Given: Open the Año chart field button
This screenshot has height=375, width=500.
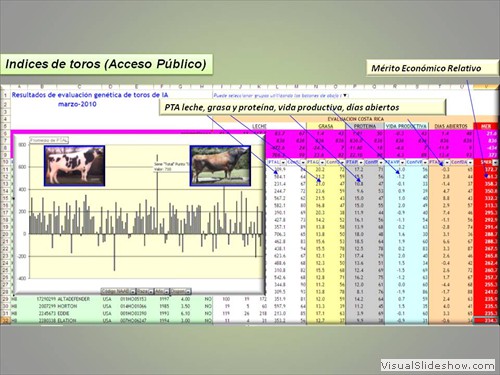Looking at the screenshot, I should (x=162, y=291).
